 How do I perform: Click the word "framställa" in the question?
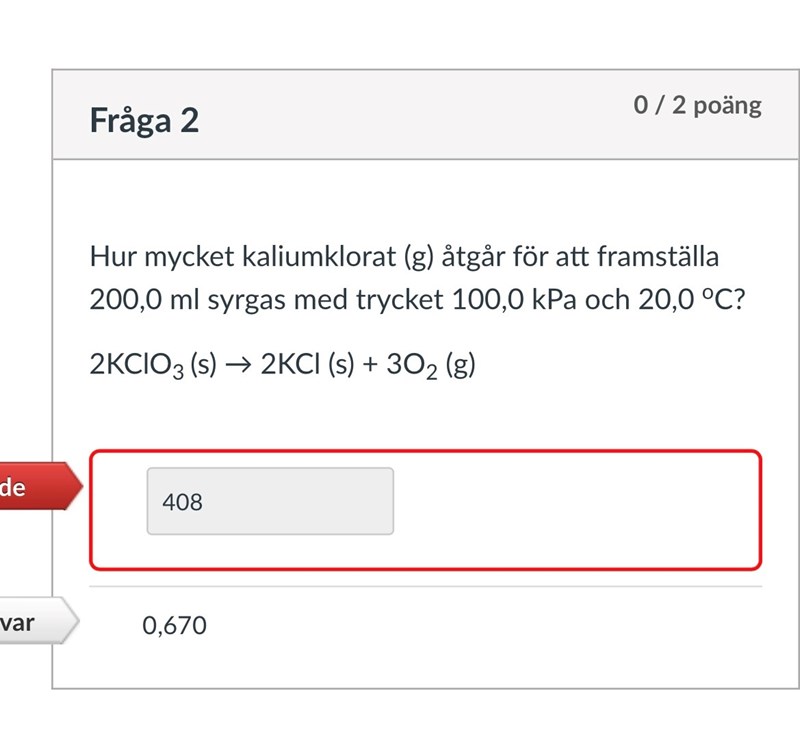coord(658,258)
